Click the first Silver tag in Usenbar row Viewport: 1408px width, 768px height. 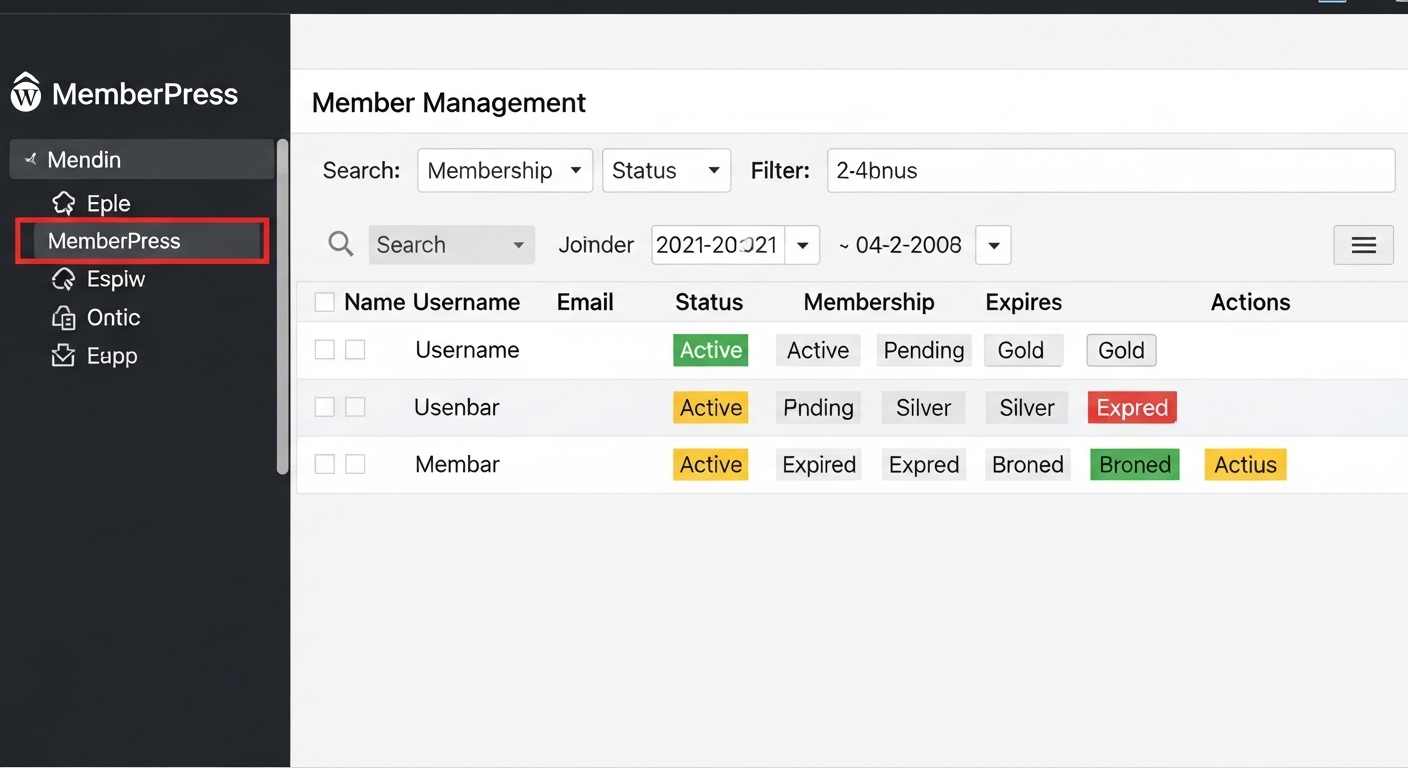point(923,407)
